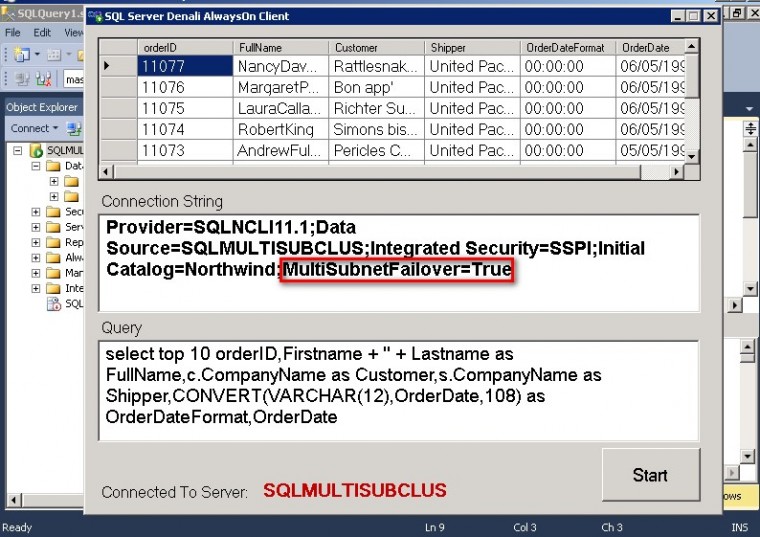
Task: Click the 'Richter Su...' customer cell
Action: tap(376, 108)
